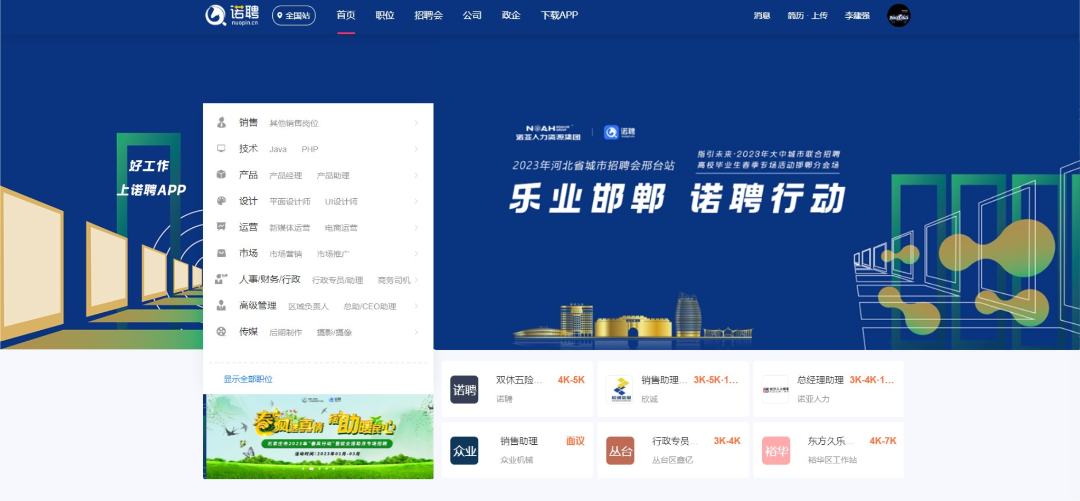Click the 诺亚人力 company logo on job card
Screen dimensions: 1080x501
[775, 389]
